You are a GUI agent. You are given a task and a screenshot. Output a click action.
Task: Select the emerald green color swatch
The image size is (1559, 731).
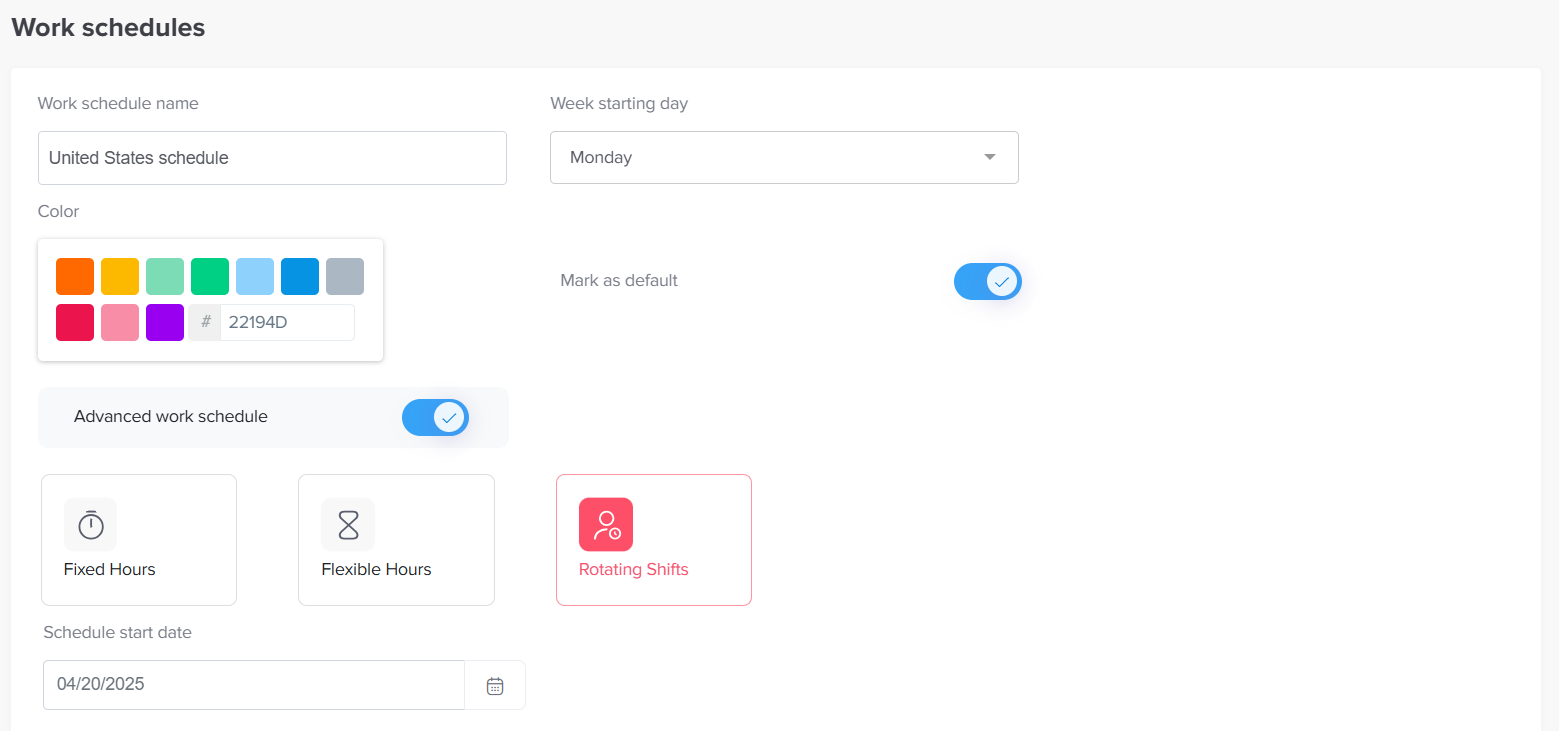(x=210, y=277)
